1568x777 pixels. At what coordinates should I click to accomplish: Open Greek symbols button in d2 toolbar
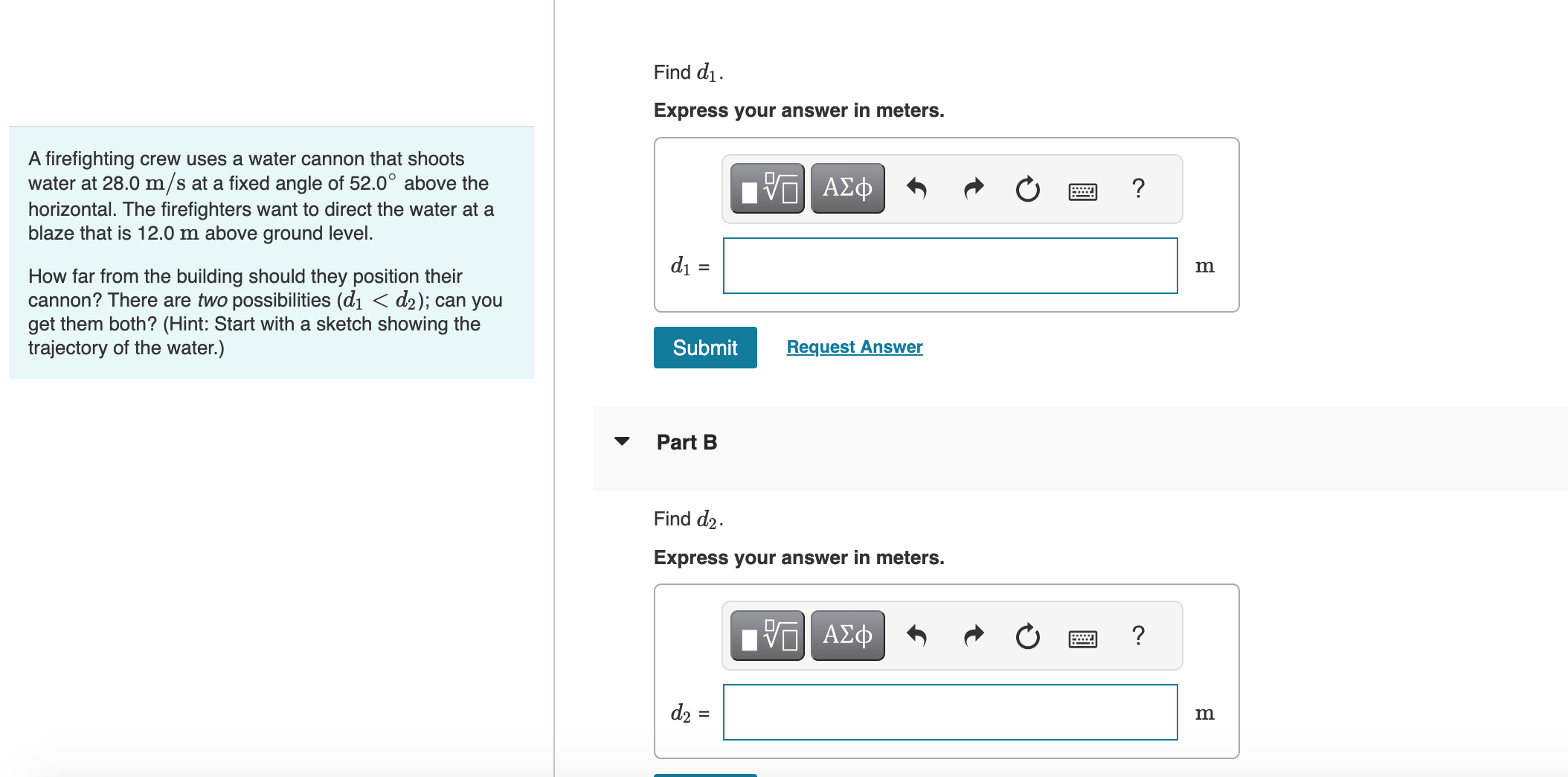(x=847, y=636)
